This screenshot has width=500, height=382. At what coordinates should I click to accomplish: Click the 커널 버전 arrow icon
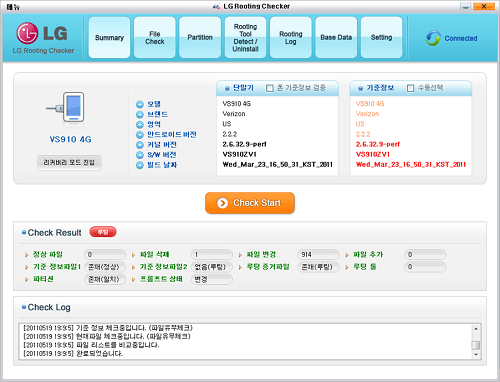point(140,145)
